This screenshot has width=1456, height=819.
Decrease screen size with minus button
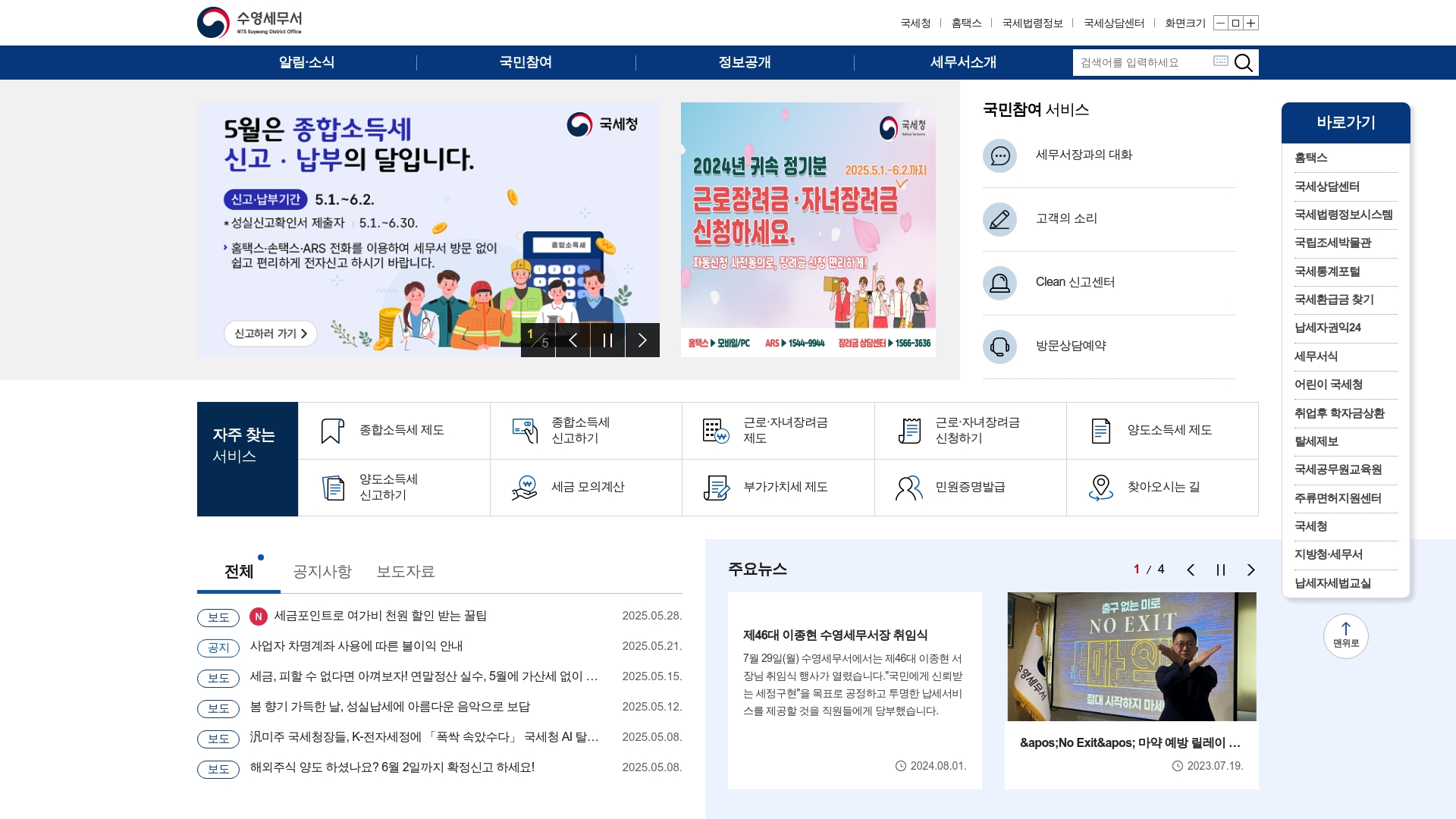pos(1220,24)
